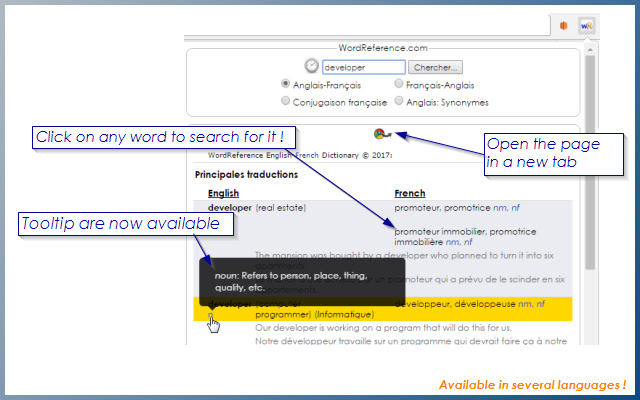Click the orange extension icon in toolbar
Image resolution: width=640 pixels, height=400 pixels.
tap(563, 26)
